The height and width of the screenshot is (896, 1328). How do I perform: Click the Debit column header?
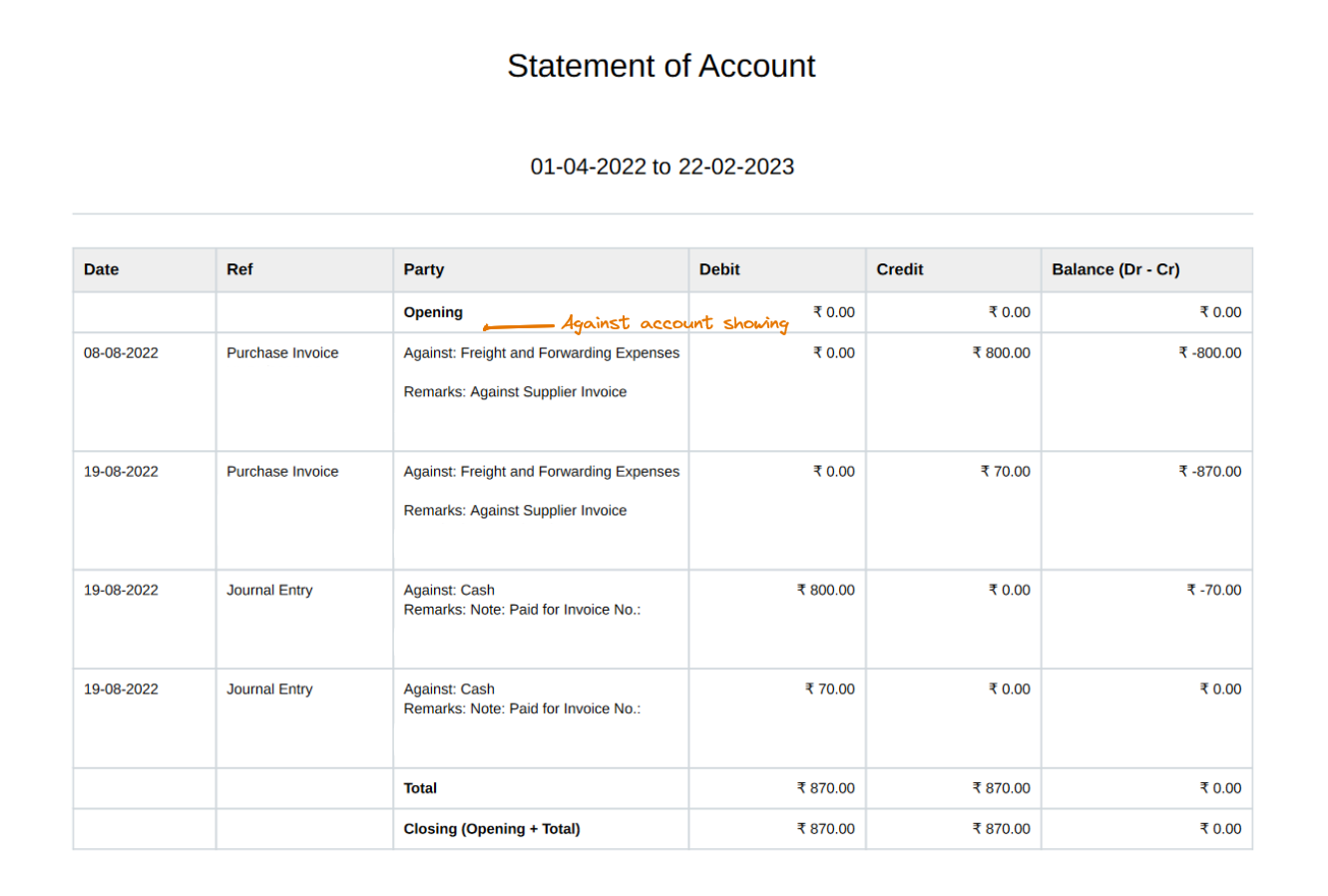[x=718, y=269]
